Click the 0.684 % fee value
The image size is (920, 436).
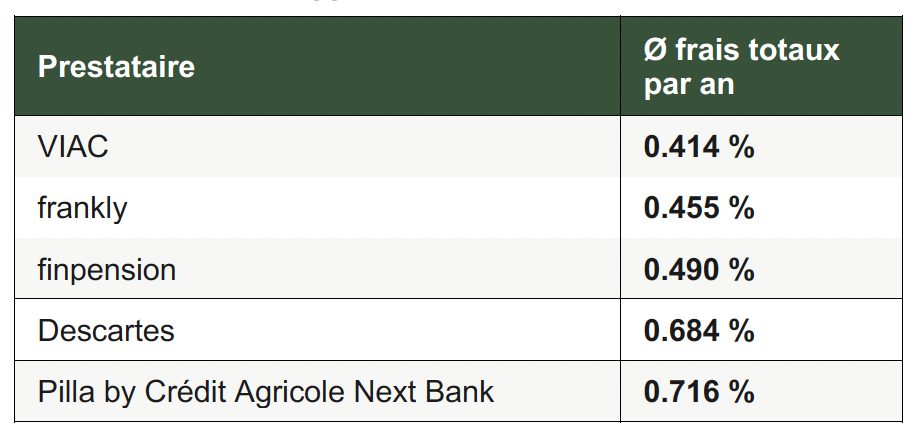tap(699, 330)
